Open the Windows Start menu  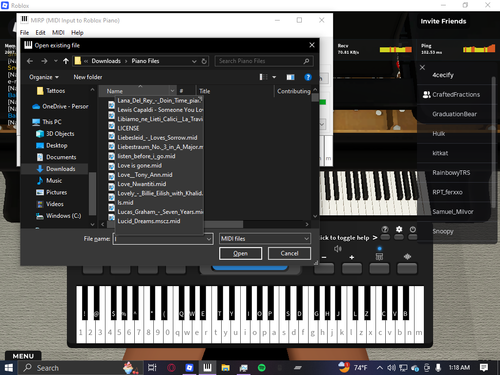coord(9,368)
